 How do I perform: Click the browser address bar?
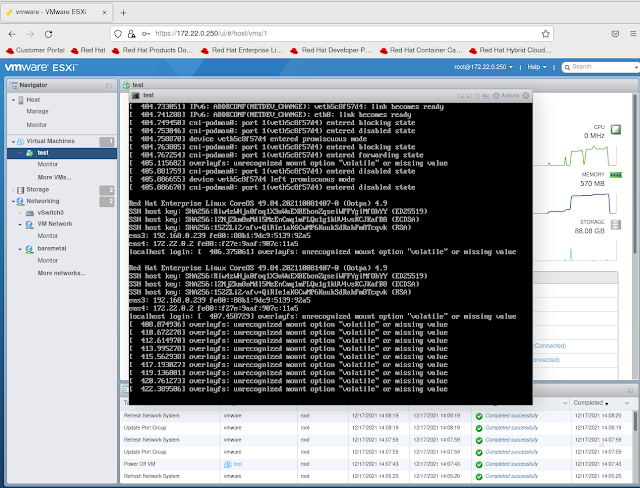click(x=331, y=34)
